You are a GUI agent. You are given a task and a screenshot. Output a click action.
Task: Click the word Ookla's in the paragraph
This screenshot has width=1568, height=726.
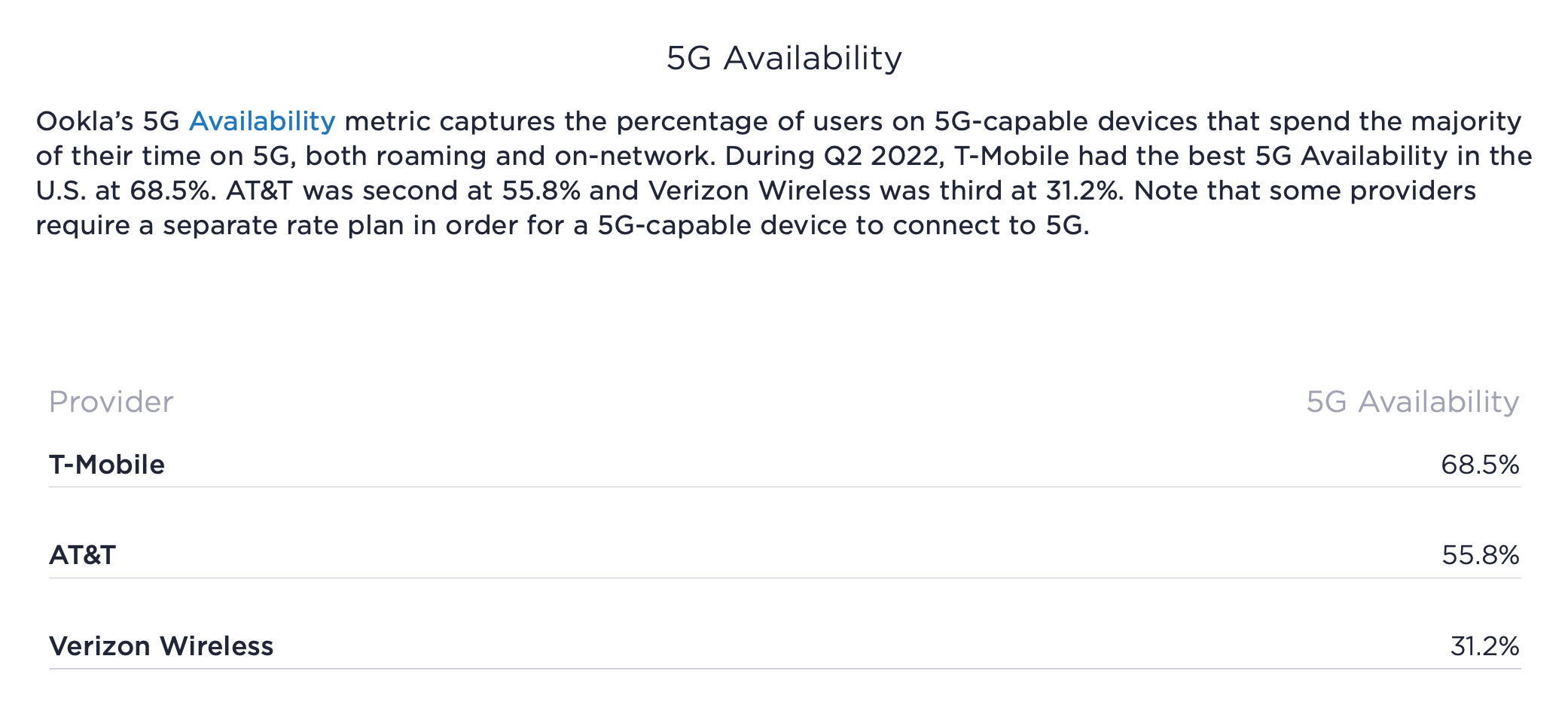tap(84, 121)
